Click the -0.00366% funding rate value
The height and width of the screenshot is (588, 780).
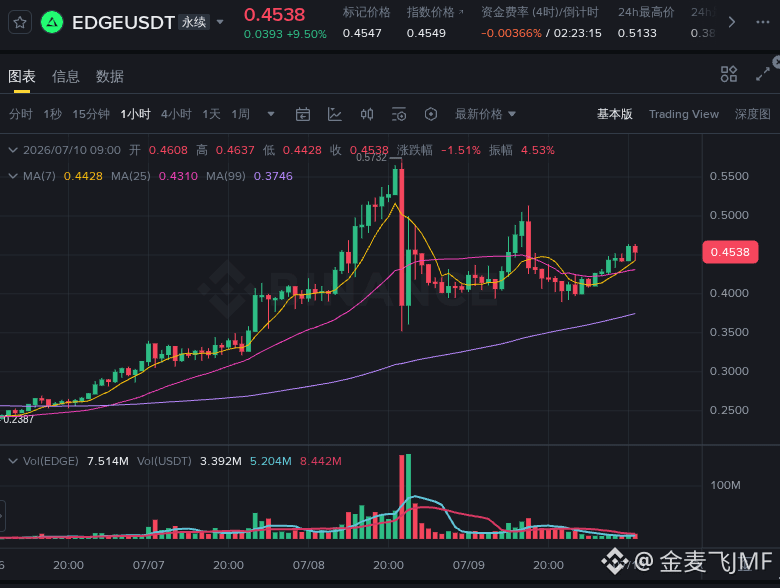511,33
